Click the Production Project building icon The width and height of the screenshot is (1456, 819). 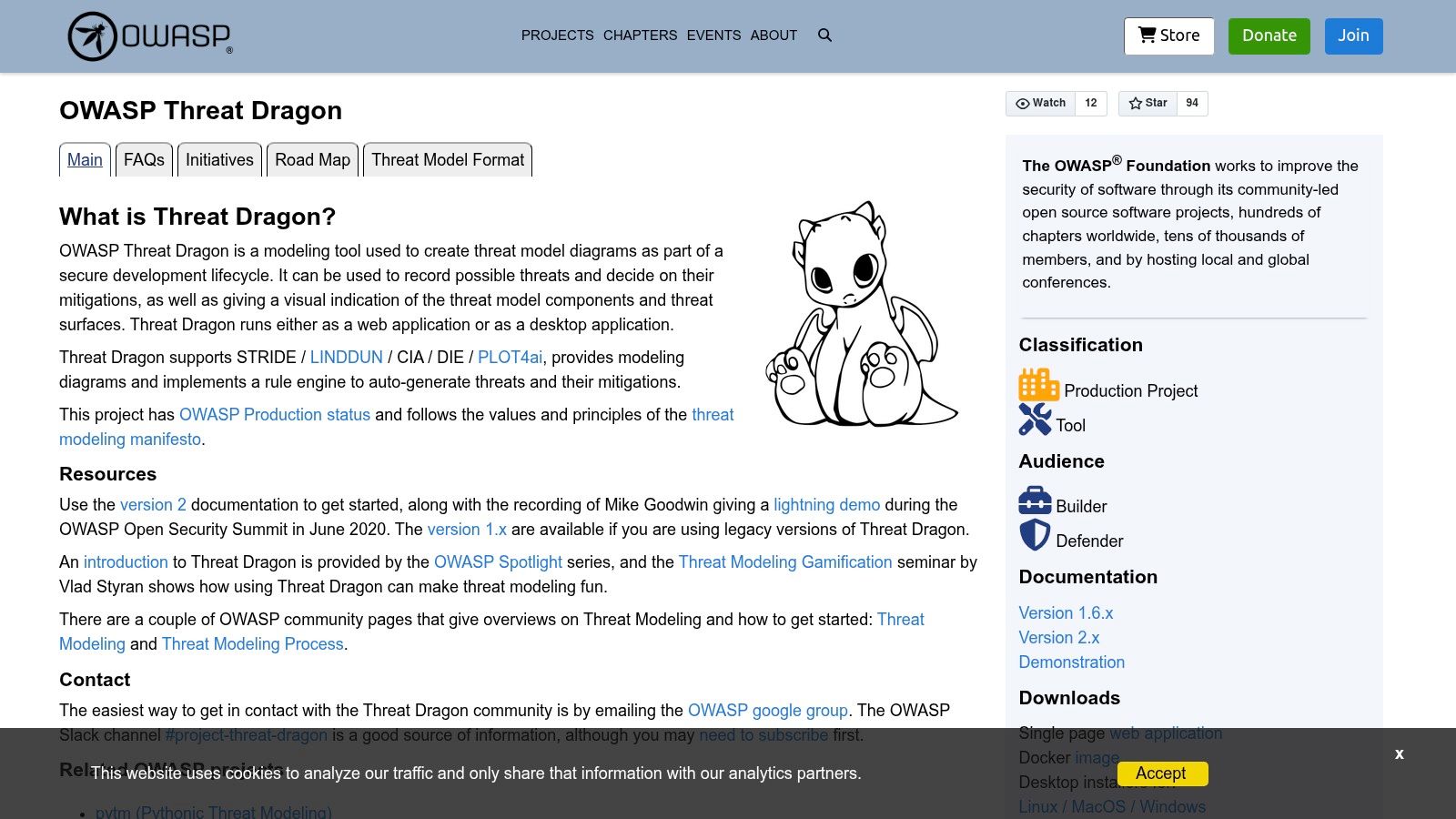[x=1038, y=385]
